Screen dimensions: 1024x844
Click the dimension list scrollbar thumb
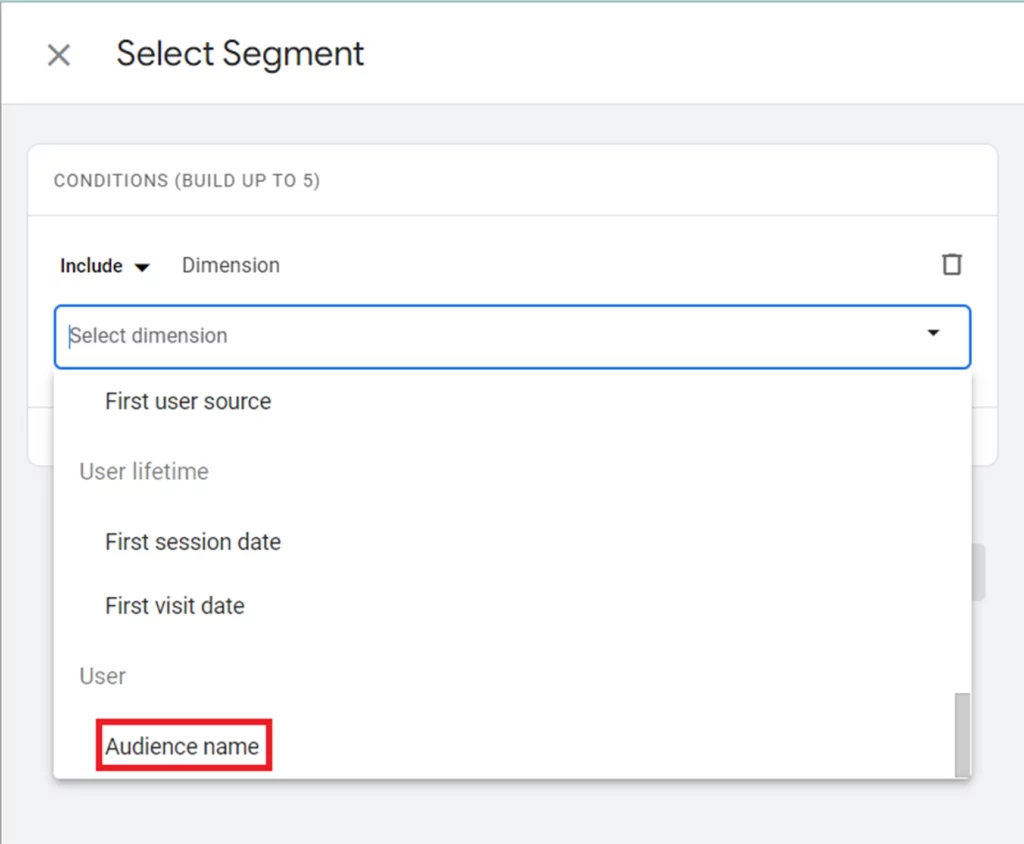click(962, 735)
